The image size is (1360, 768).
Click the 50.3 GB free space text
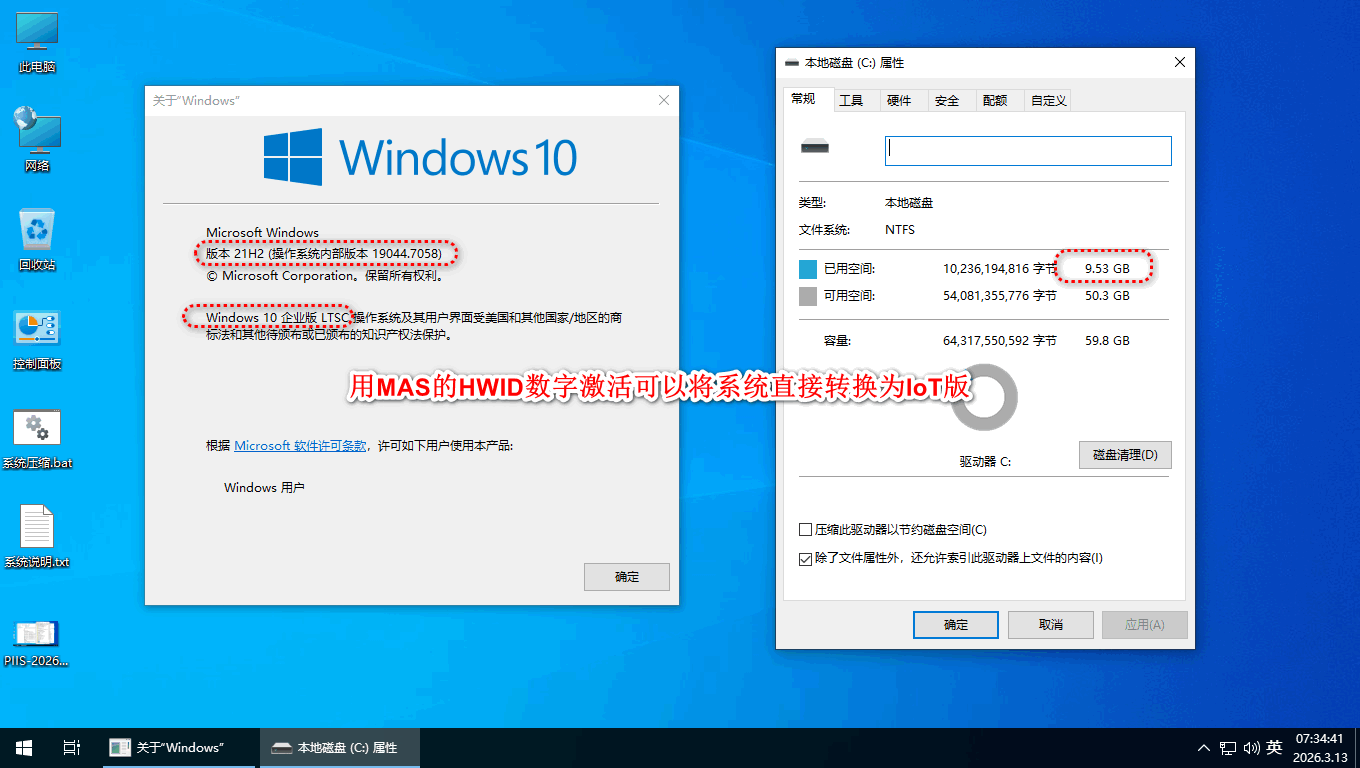pos(1107,296)
